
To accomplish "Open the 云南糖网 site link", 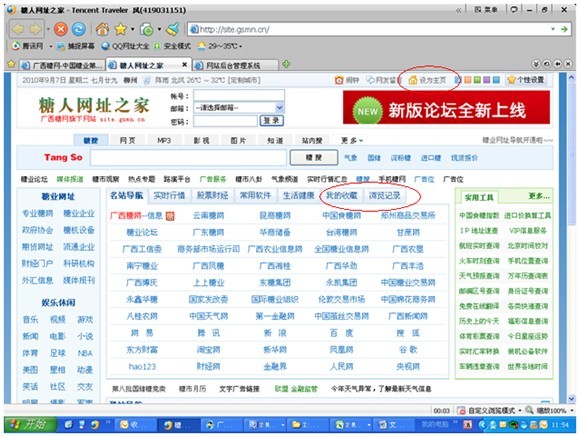I will click(208, 215).
